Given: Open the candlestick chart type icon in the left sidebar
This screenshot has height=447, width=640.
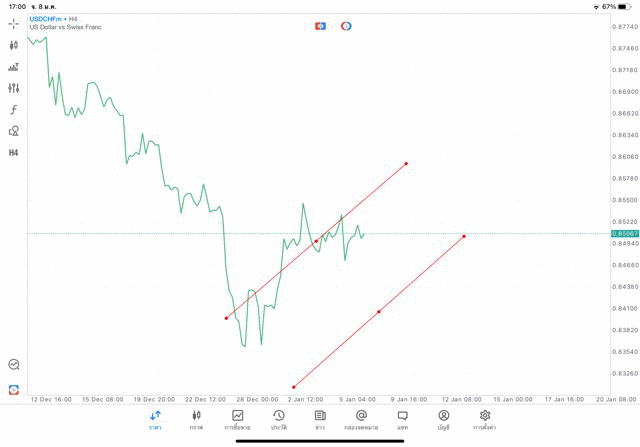Looking at the screenshot, I should pyautogui.click(x=14, y=45).
